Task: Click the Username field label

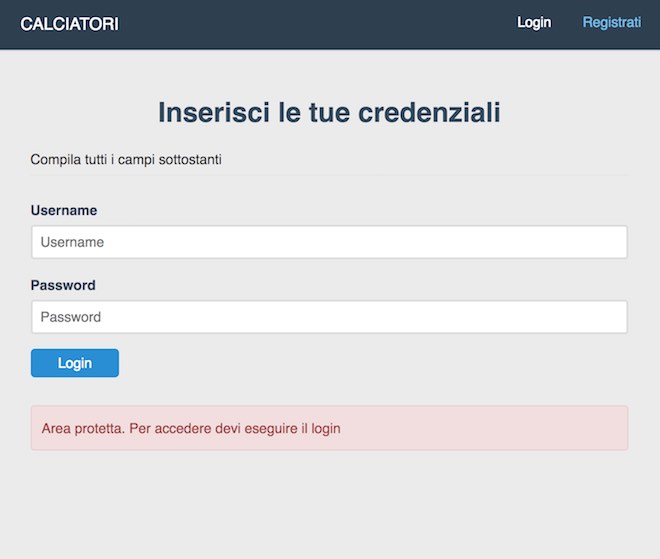Action: tap(64, 210)
